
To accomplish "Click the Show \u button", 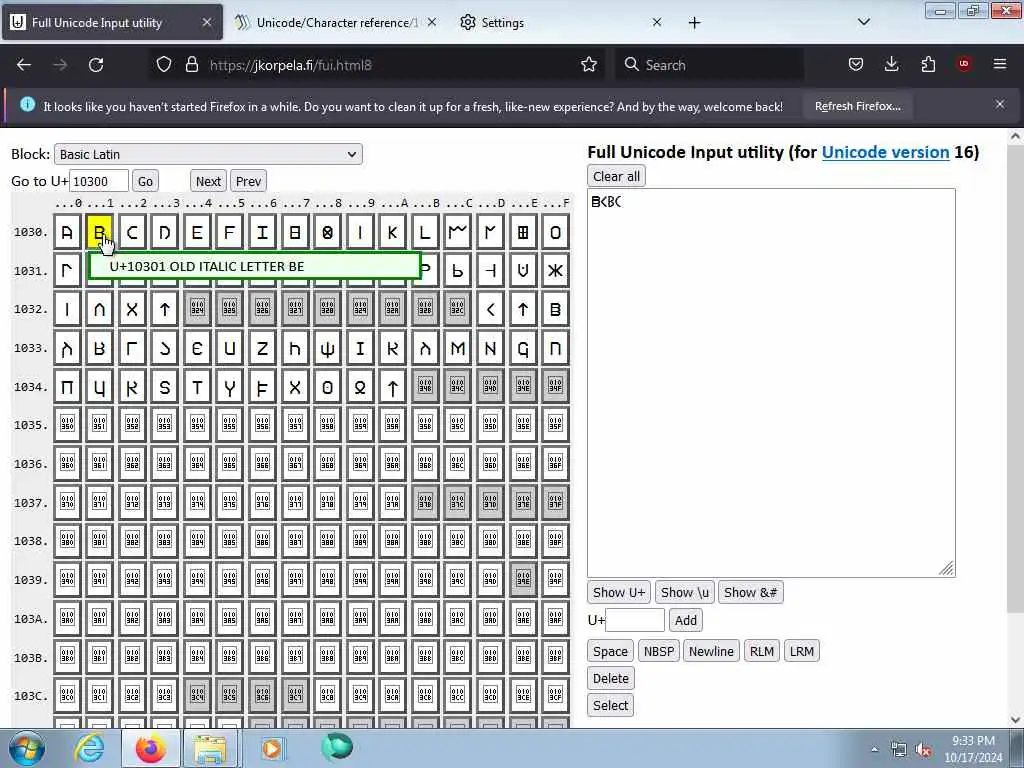I will click(x=684, y=592).
